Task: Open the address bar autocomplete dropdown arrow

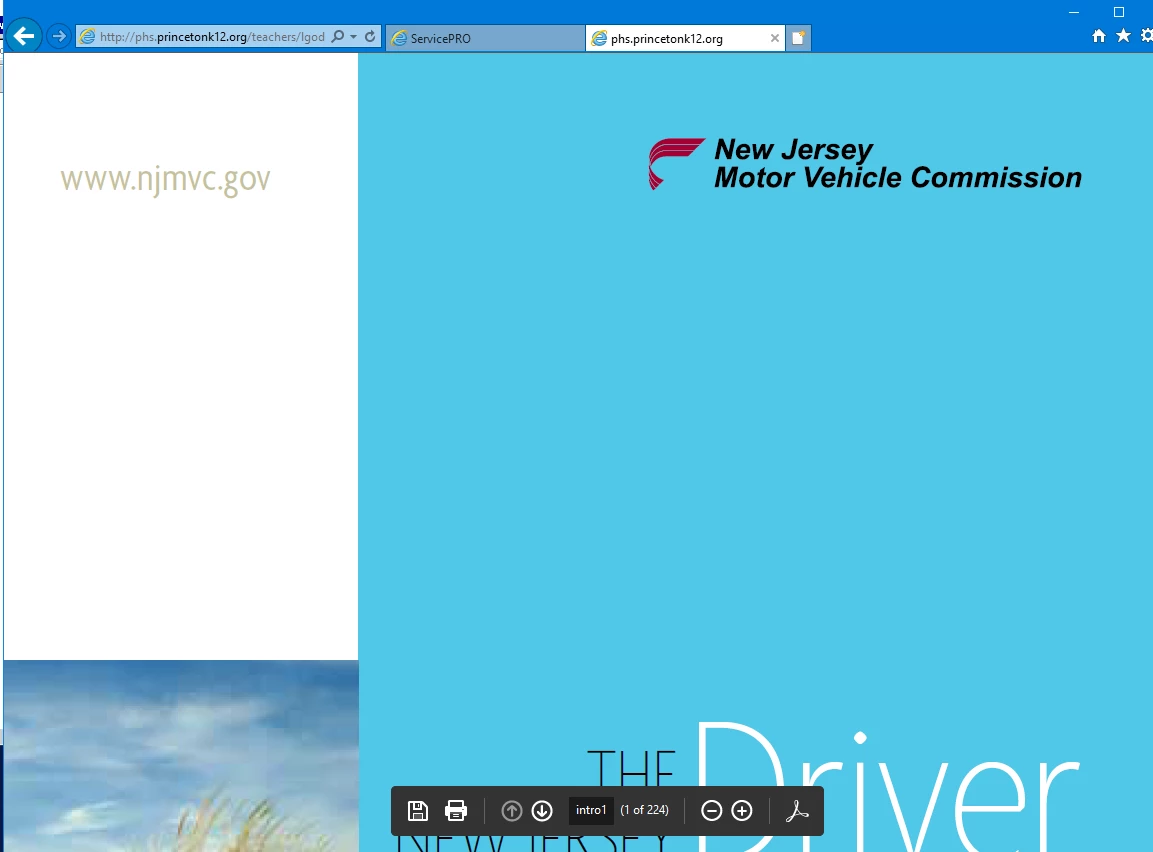Action: click(354, 37)
